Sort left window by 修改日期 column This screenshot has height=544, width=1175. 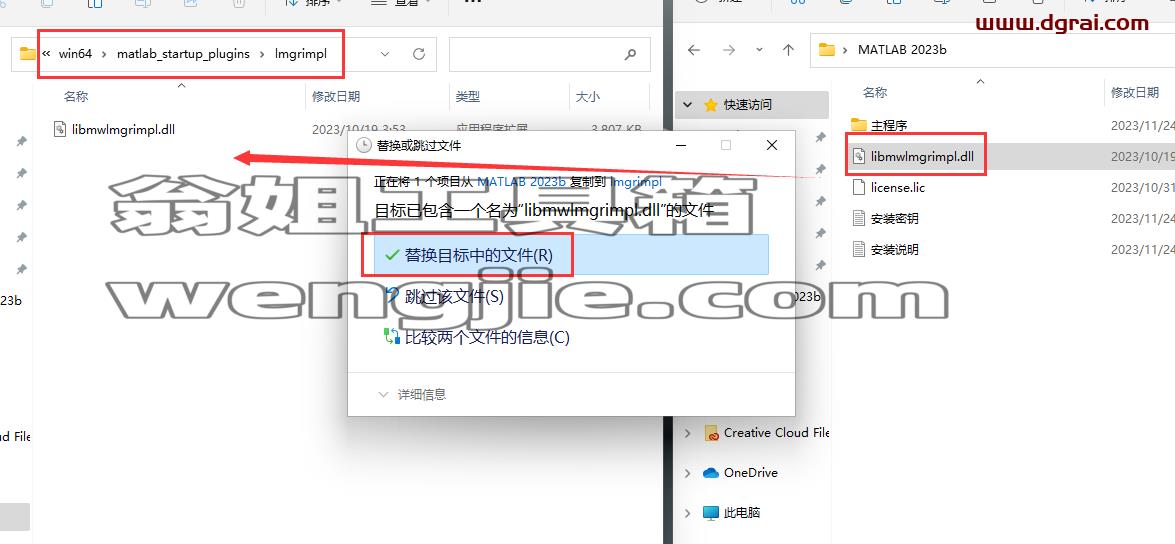tap(336, 97)
